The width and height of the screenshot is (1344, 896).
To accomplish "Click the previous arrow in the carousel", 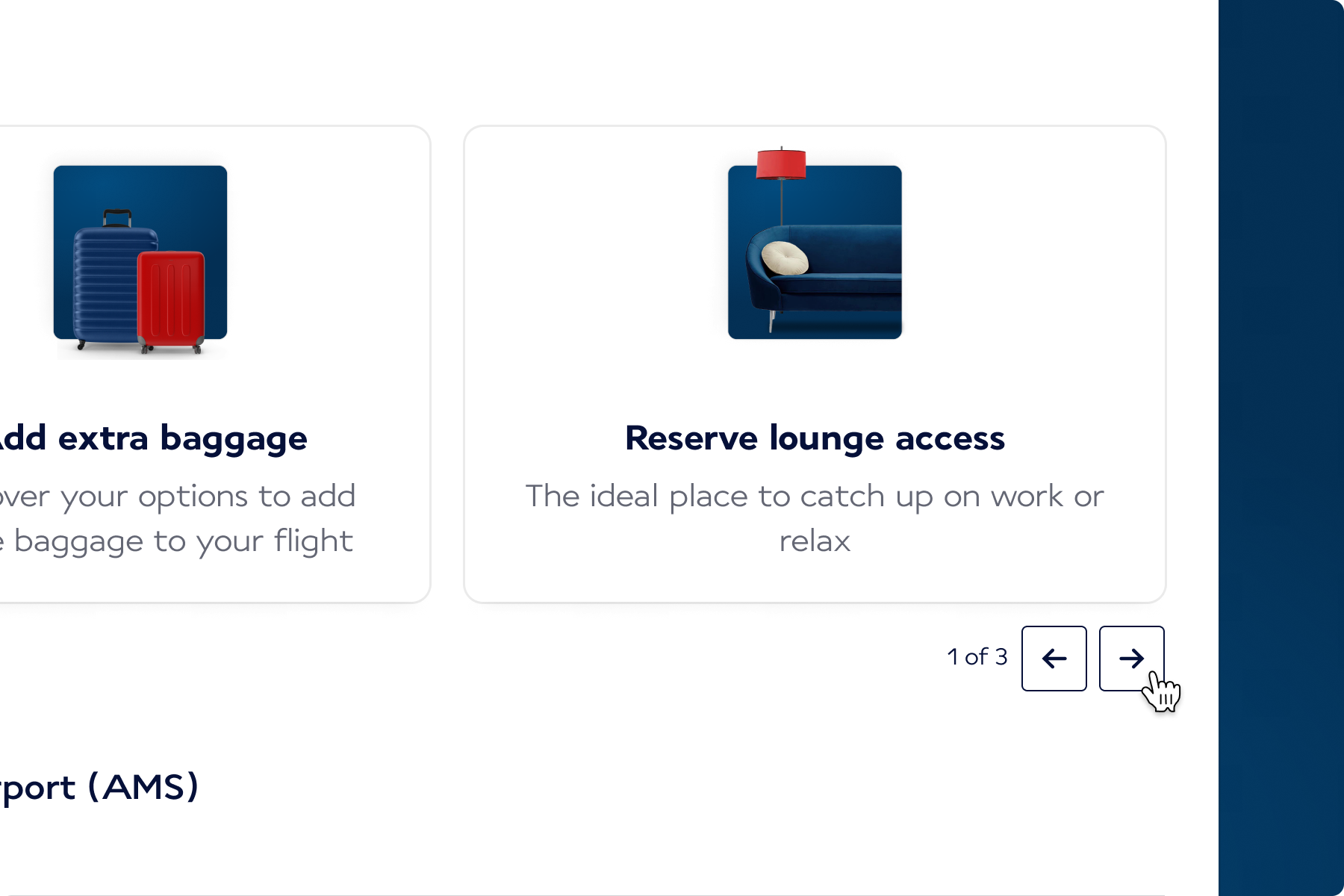I will click(1054, 658).
